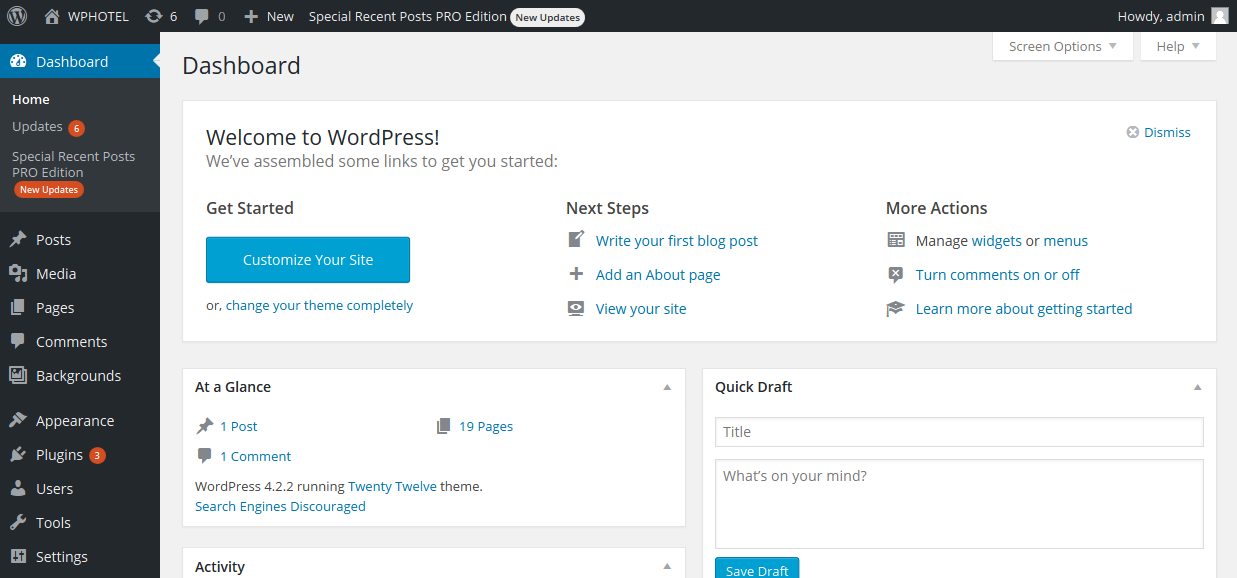Click the Plugins plug icon

18,455
